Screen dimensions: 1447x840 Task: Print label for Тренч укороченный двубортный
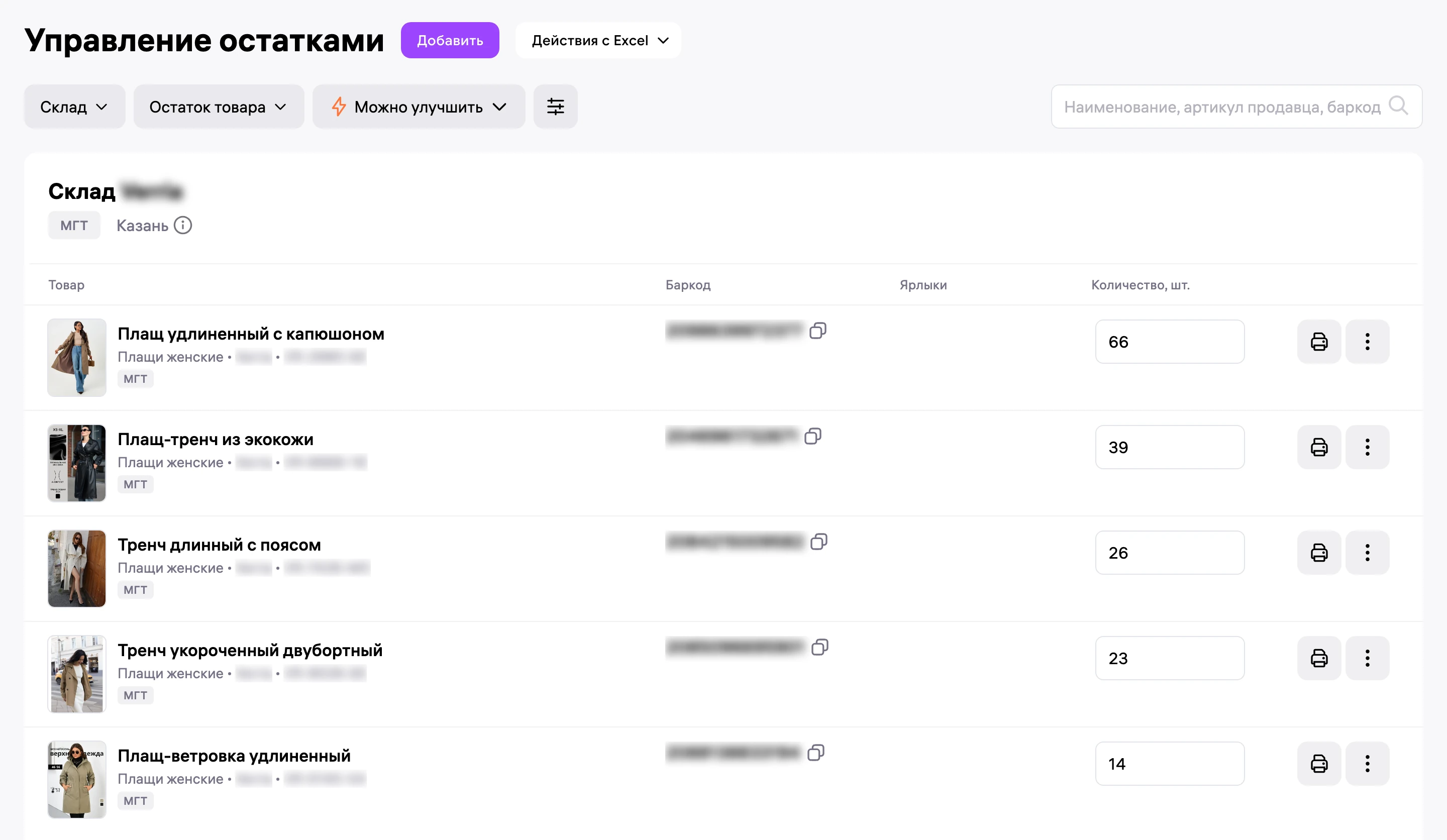pyautogui.click(x=1319, y=658)
